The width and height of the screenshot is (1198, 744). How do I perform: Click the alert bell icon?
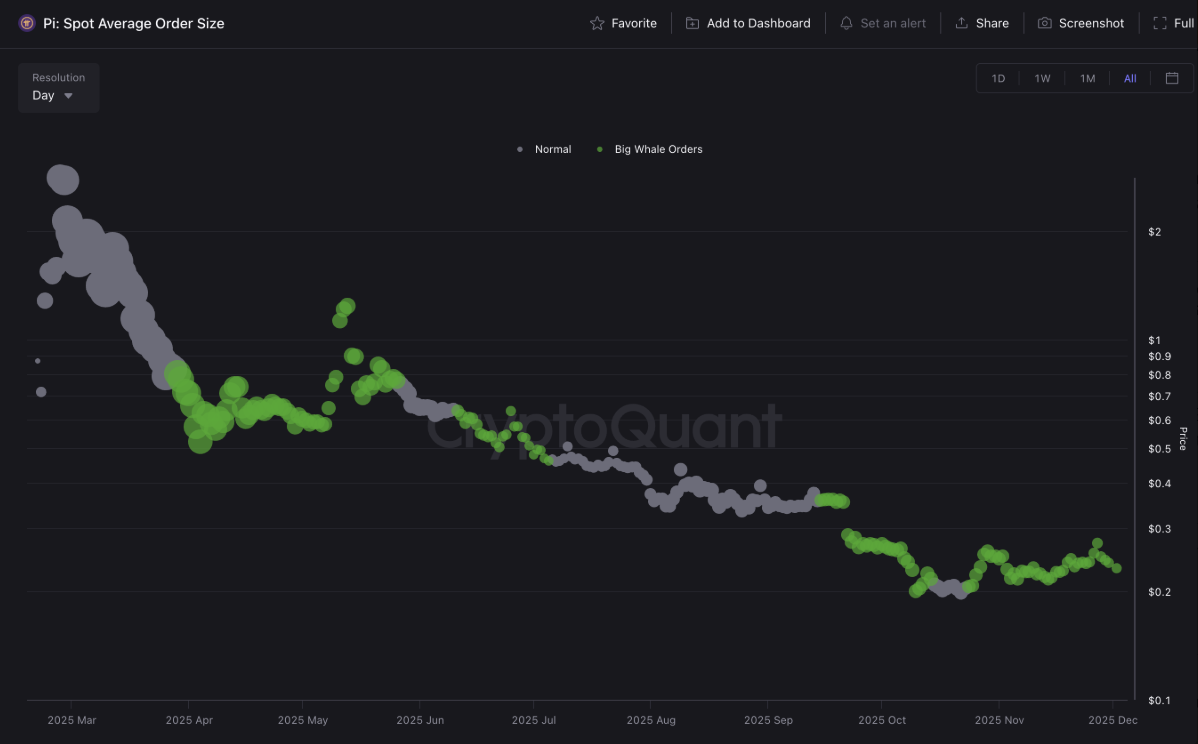[846, 23]
